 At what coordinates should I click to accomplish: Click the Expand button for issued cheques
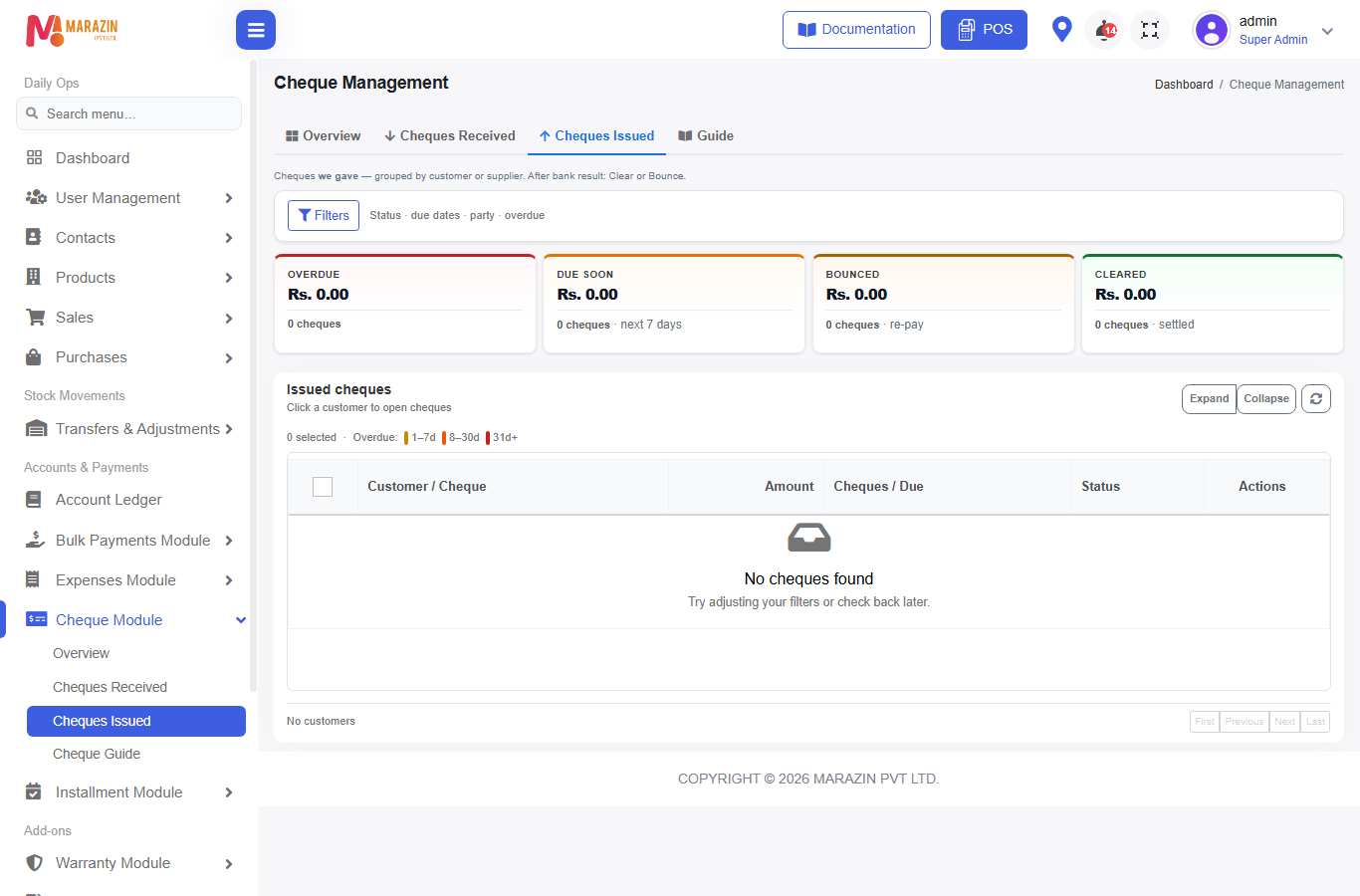coord(1209,399)
